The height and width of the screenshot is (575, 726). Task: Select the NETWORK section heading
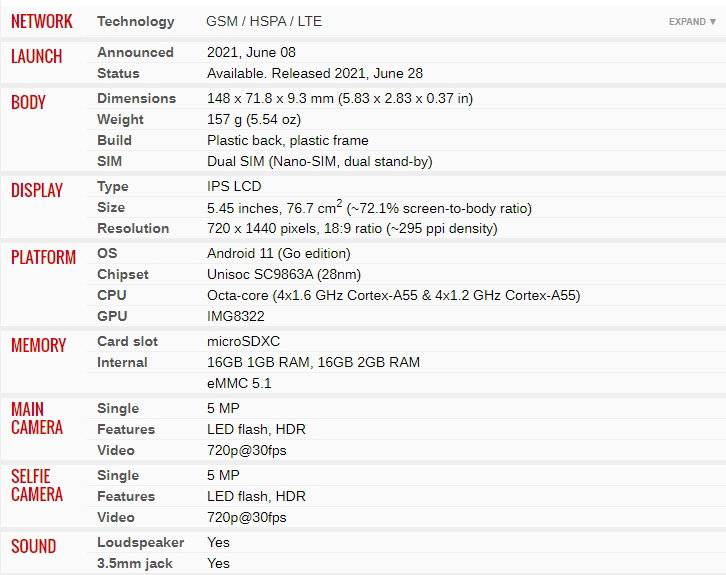(42, 21)
